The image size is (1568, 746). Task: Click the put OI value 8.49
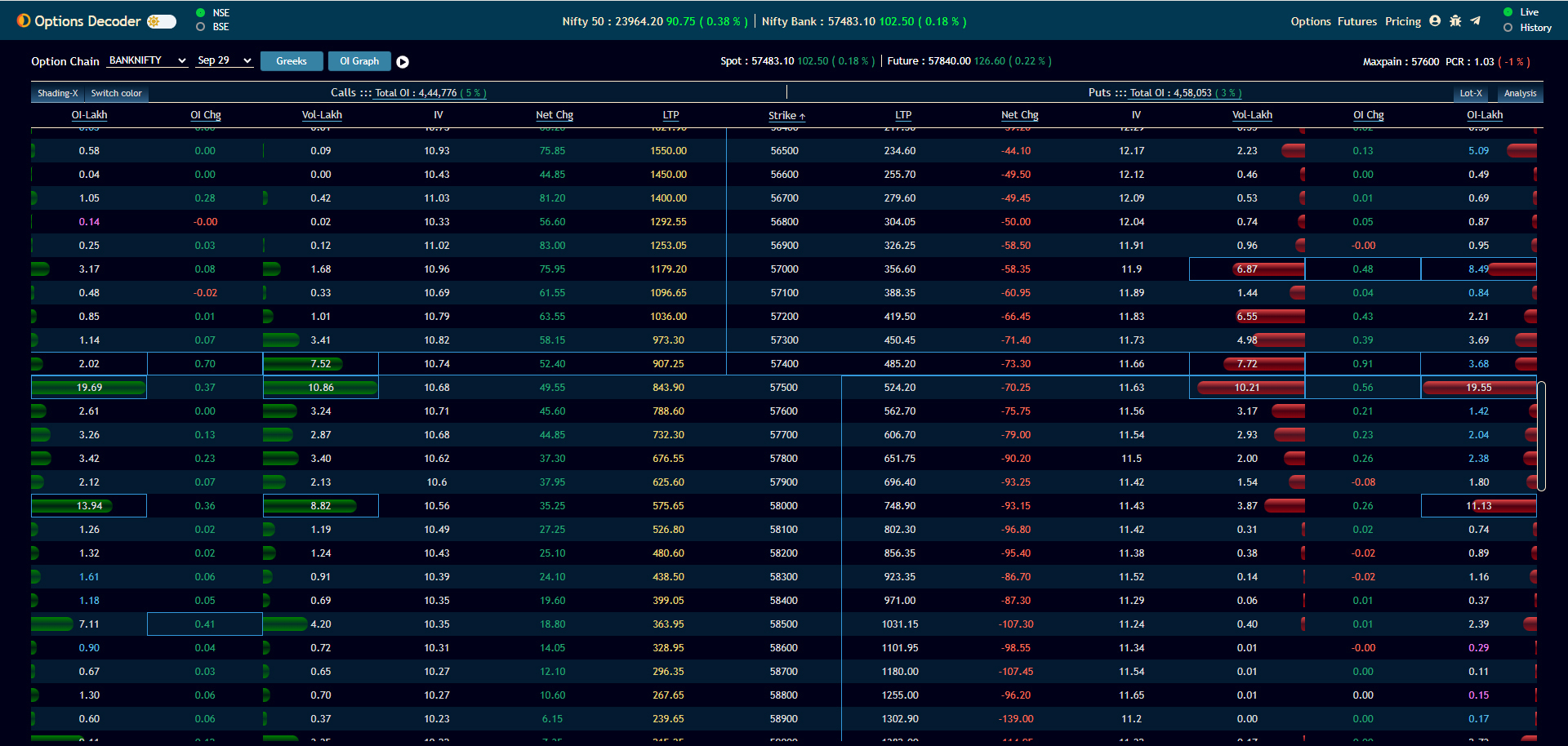point(1478,269)
